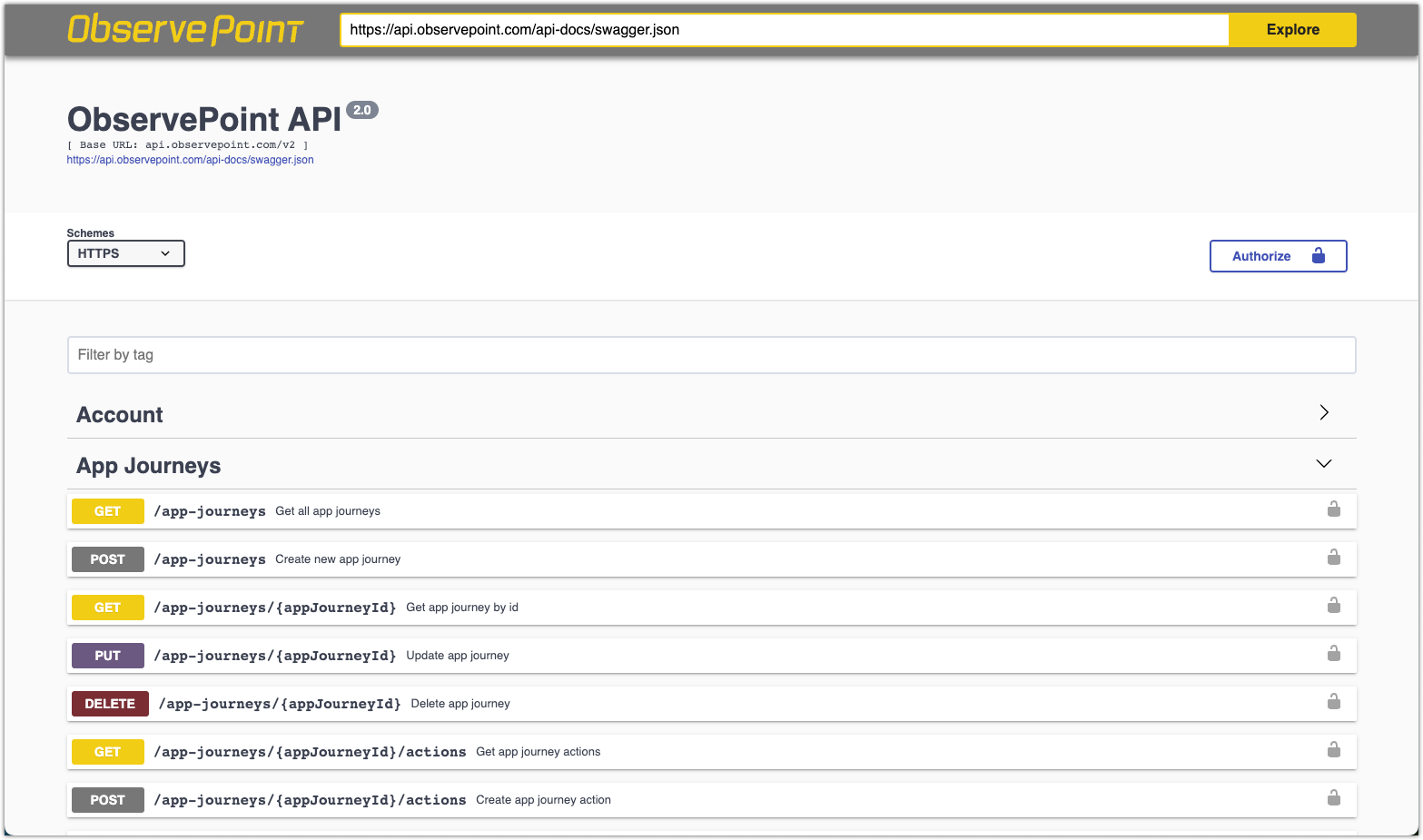
Task: Expand POST /app-journeys operation
Action: point(712,559)
